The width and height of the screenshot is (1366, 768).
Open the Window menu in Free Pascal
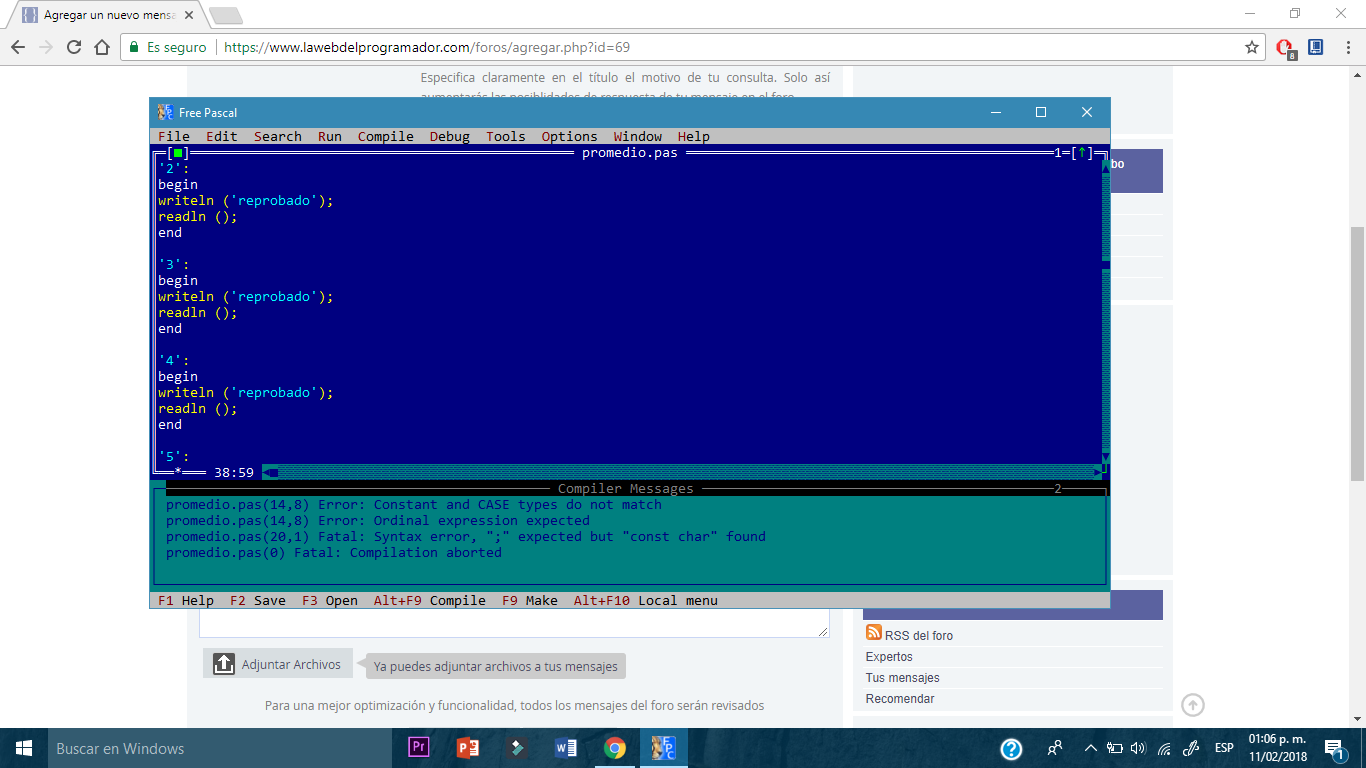point(638,137)
